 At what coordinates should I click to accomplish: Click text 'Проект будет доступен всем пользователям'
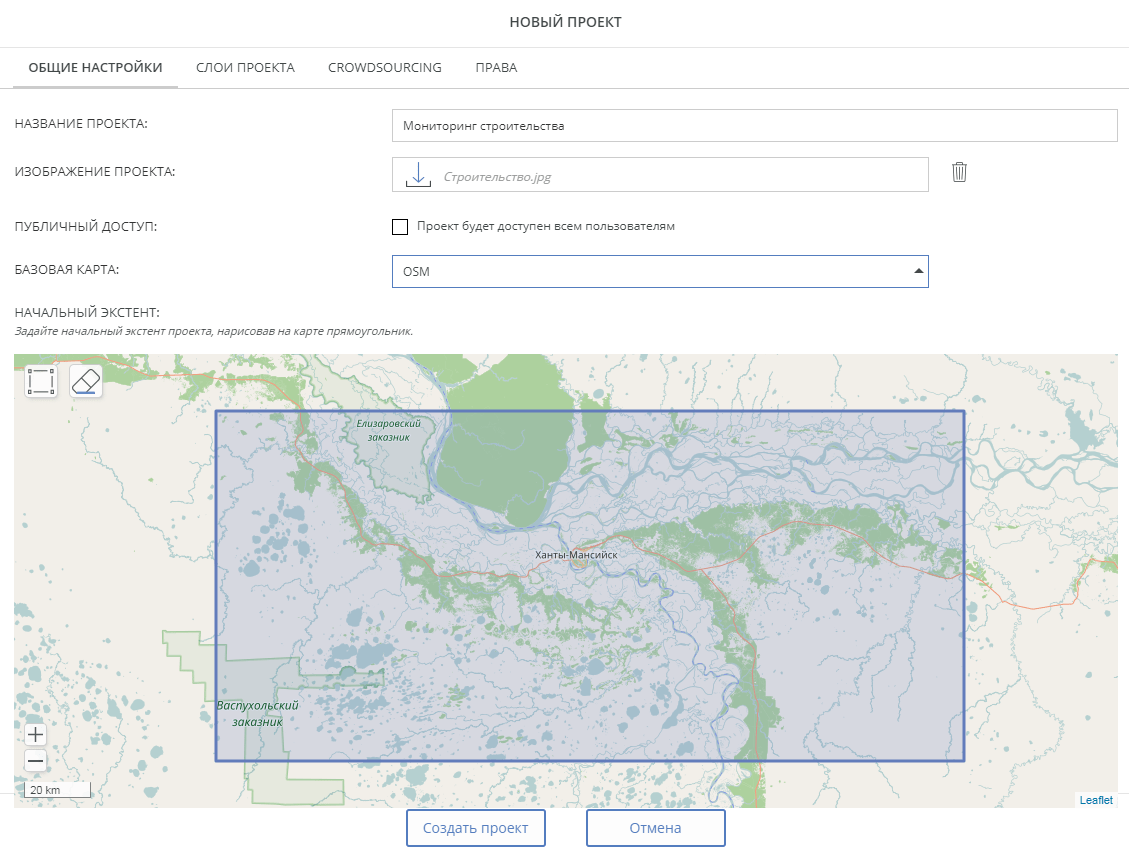546,226
